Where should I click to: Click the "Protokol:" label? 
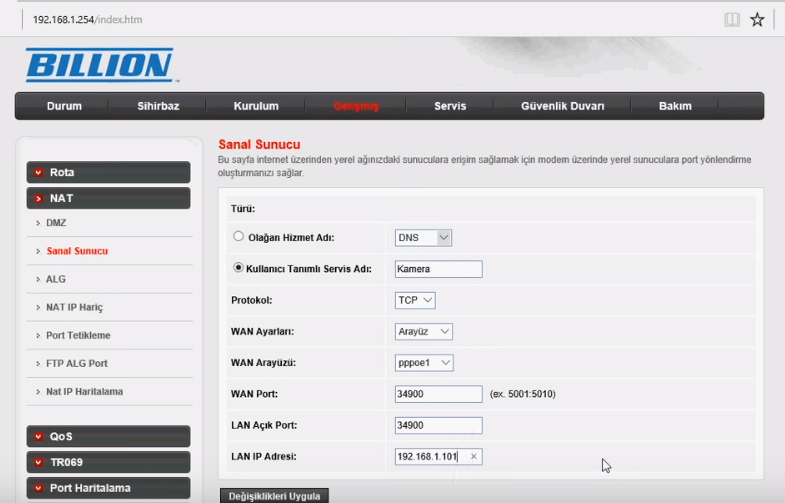251,300
